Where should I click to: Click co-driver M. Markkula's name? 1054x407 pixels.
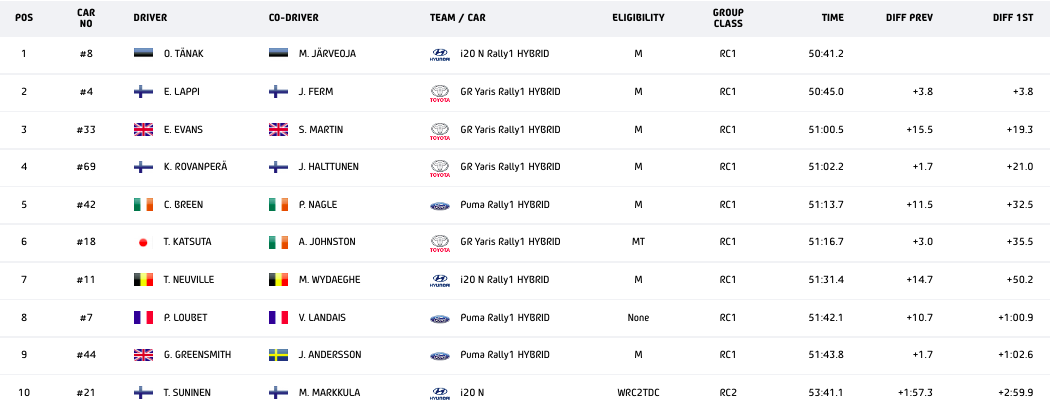(x=327, y=393)
